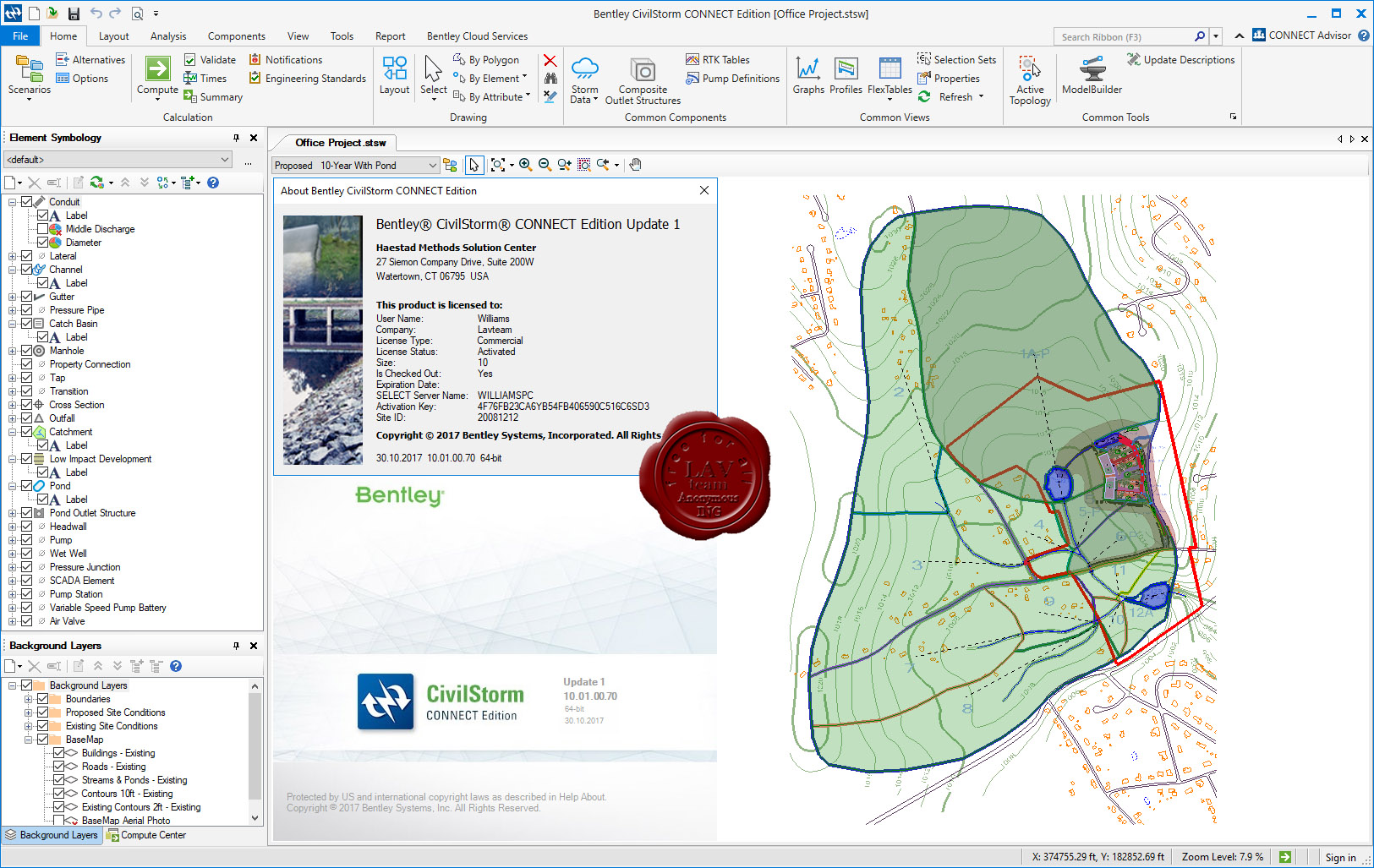The height and width of the screenshot is (868, 1374).
Task: Expand the Boundaries tree node
Action: pyautogui.click(x=28, y=699)
